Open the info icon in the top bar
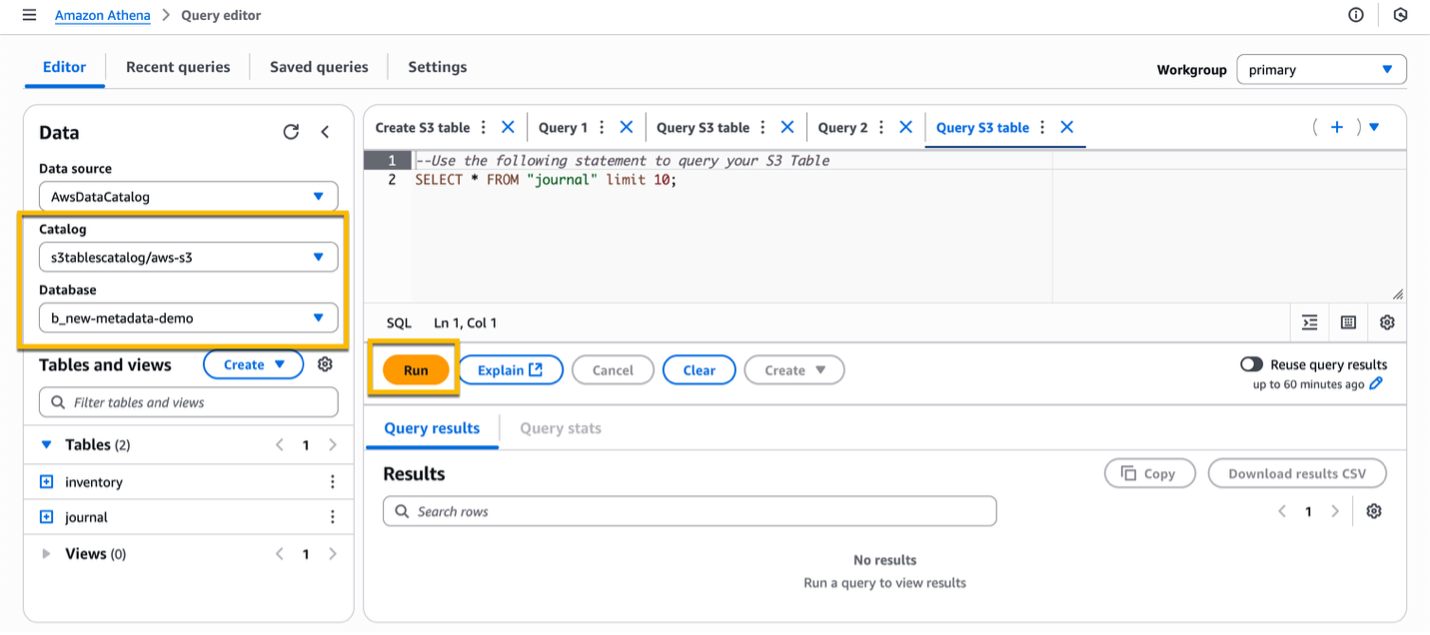Screen dimensions: 1430x635 pos(1355,15)
